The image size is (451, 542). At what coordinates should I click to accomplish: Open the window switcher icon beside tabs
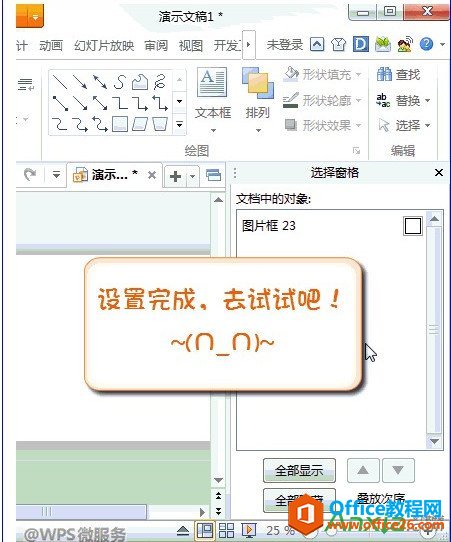click(213, 175)
